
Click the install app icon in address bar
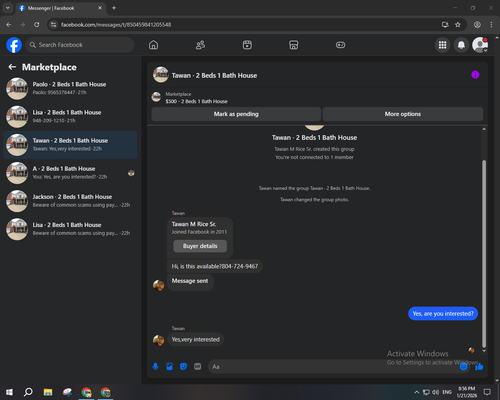[x=445, y=25]
